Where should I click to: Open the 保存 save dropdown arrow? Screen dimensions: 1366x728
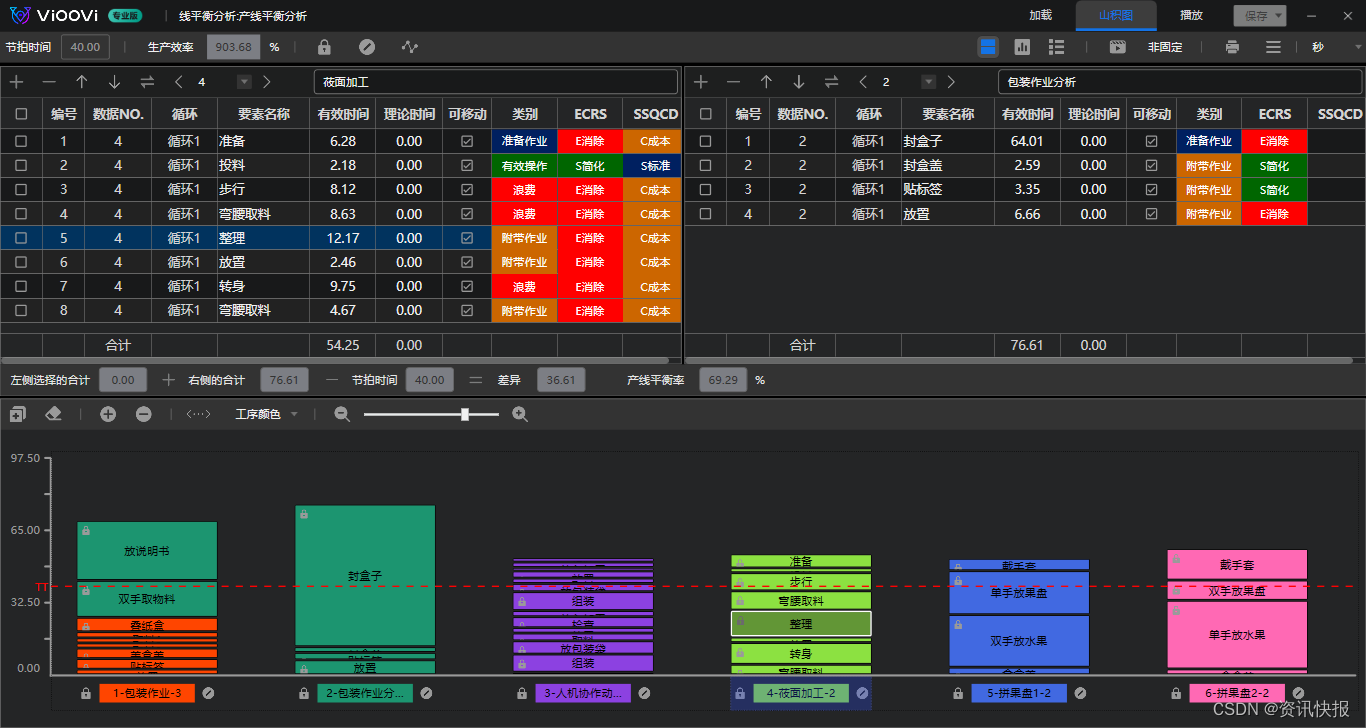coord(1280,15)
